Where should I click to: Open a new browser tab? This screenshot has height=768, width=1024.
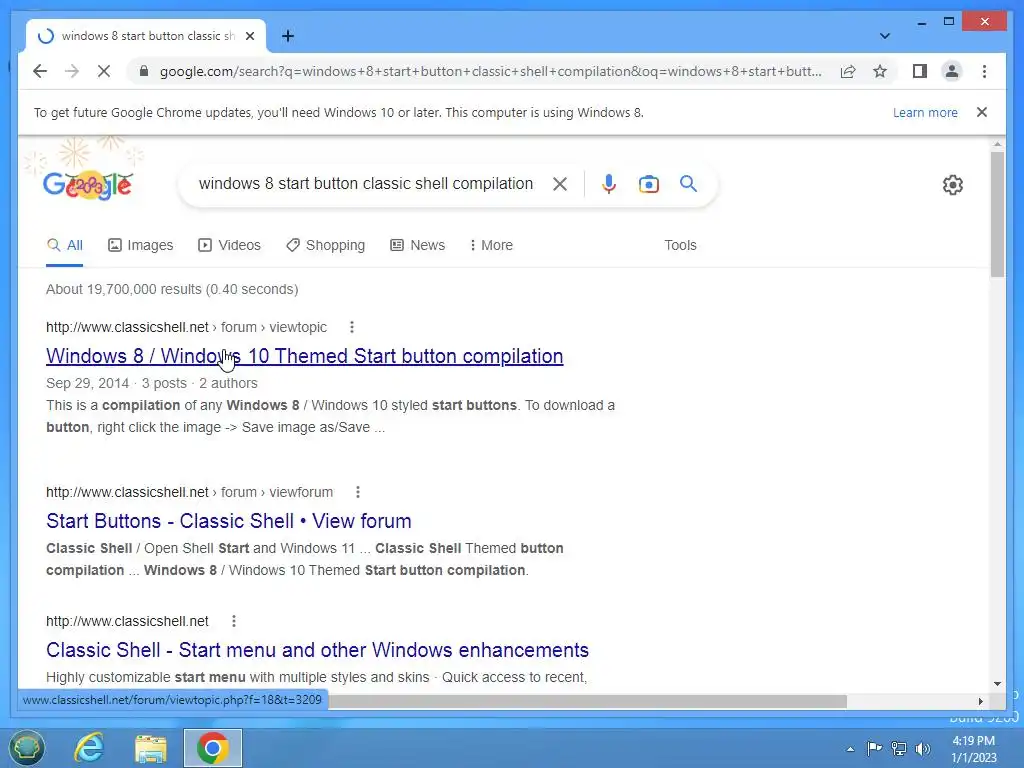[287, 36]
